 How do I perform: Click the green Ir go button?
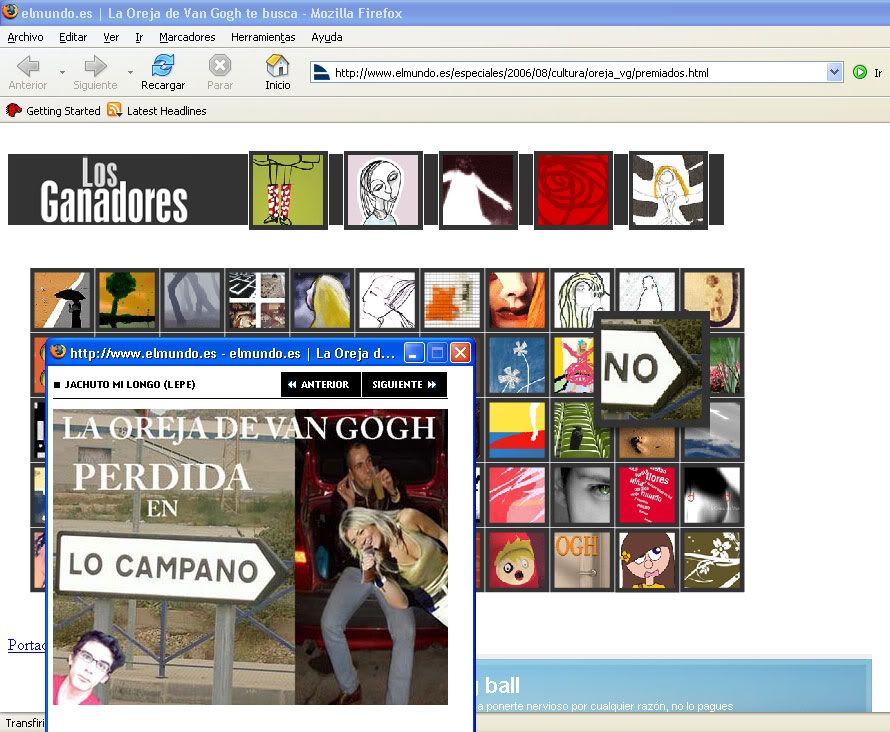point(868,73)
